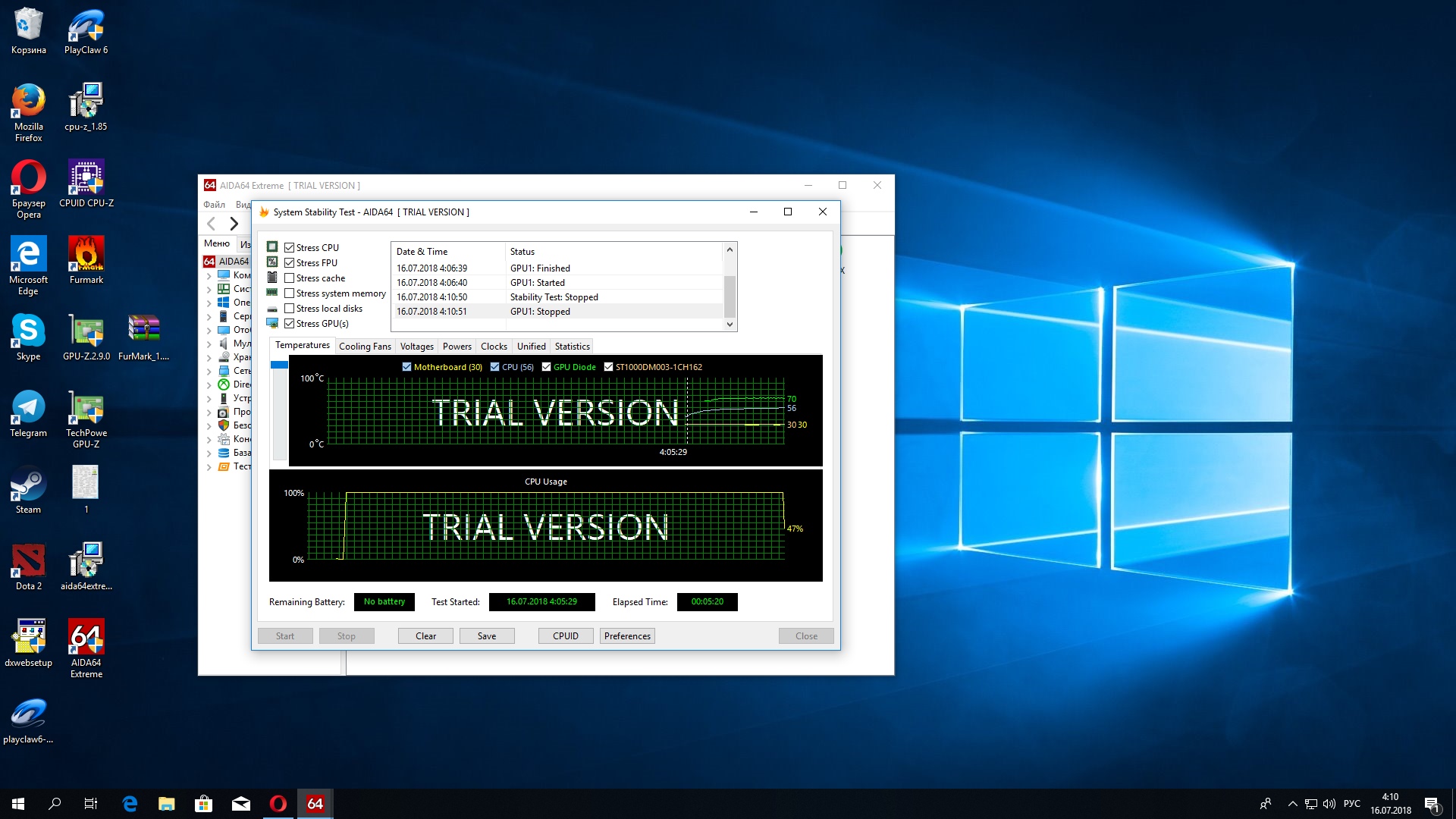Open TechPowerUp GPU-Z shortcut
Image resolution: width=1456 pixels, height=819 pixels.
[x=86, y=419]
